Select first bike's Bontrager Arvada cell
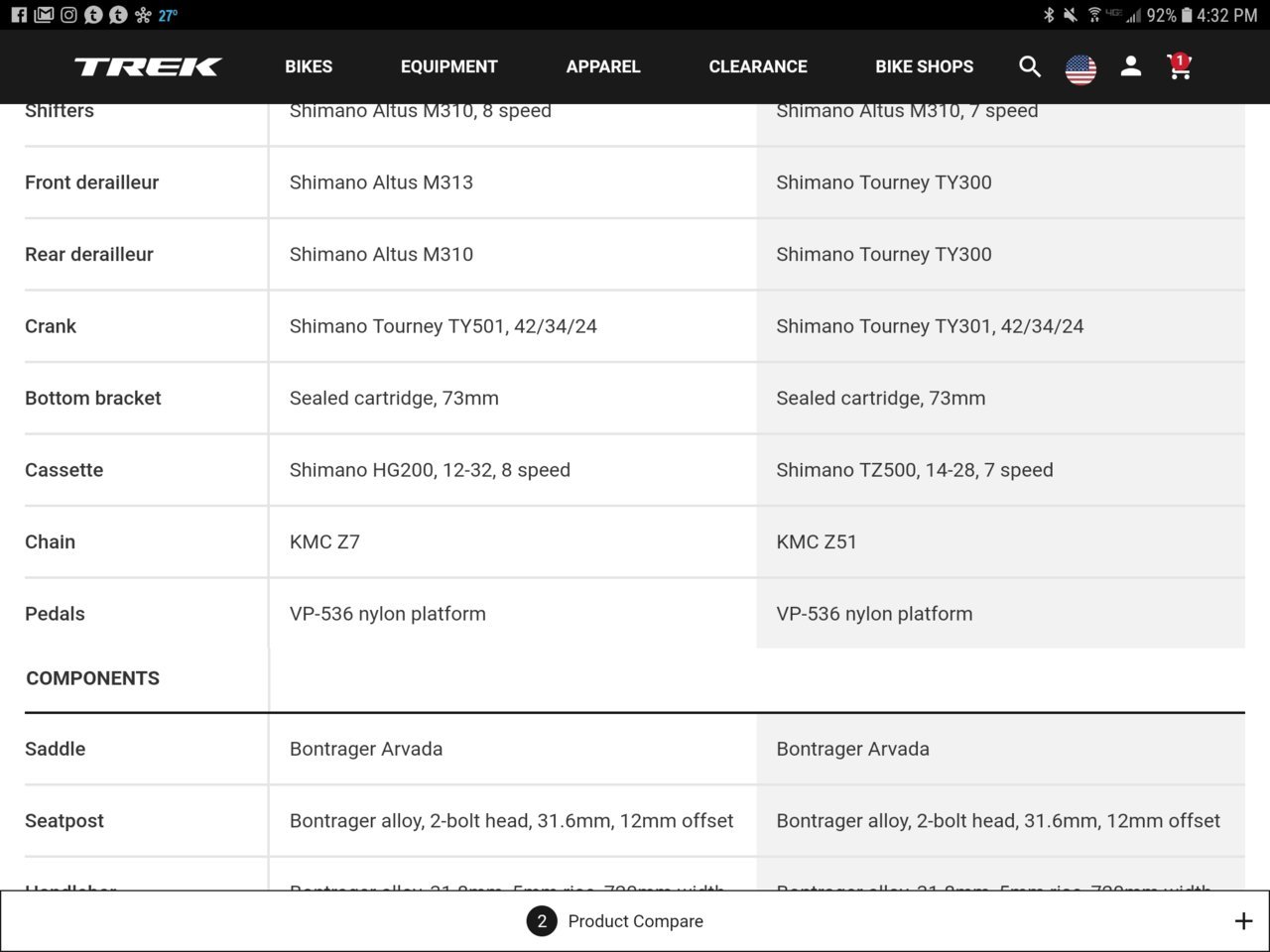1270x952 pixels. pos(513,749)
